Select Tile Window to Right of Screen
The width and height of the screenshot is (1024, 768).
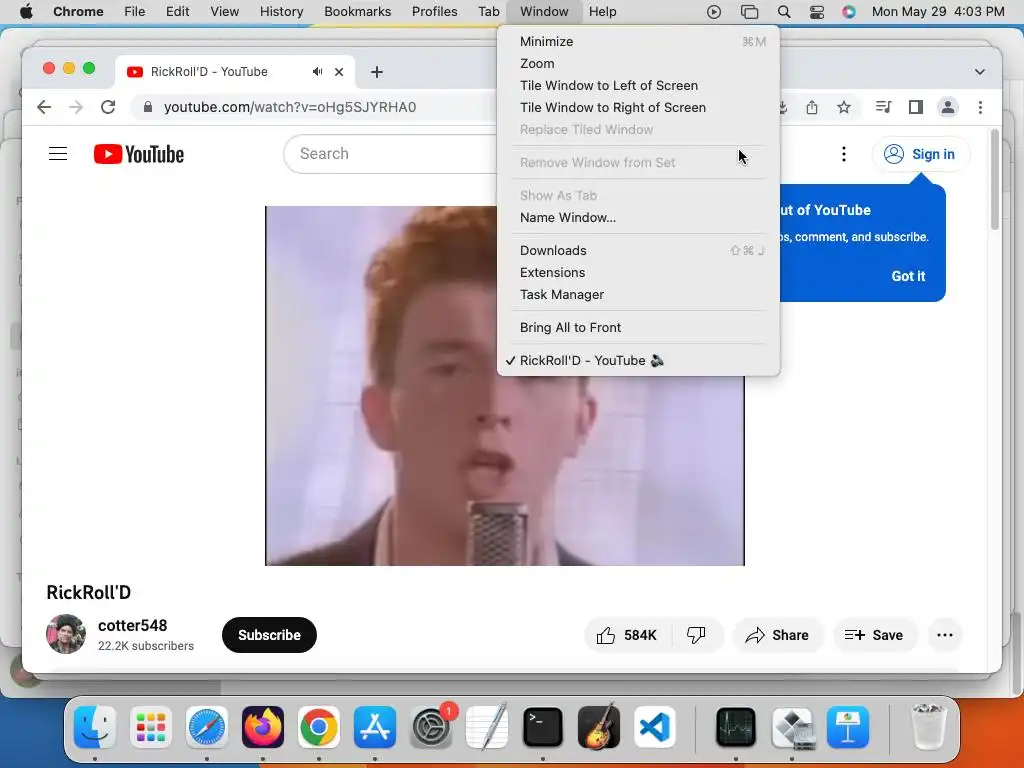tap(639, 108)
